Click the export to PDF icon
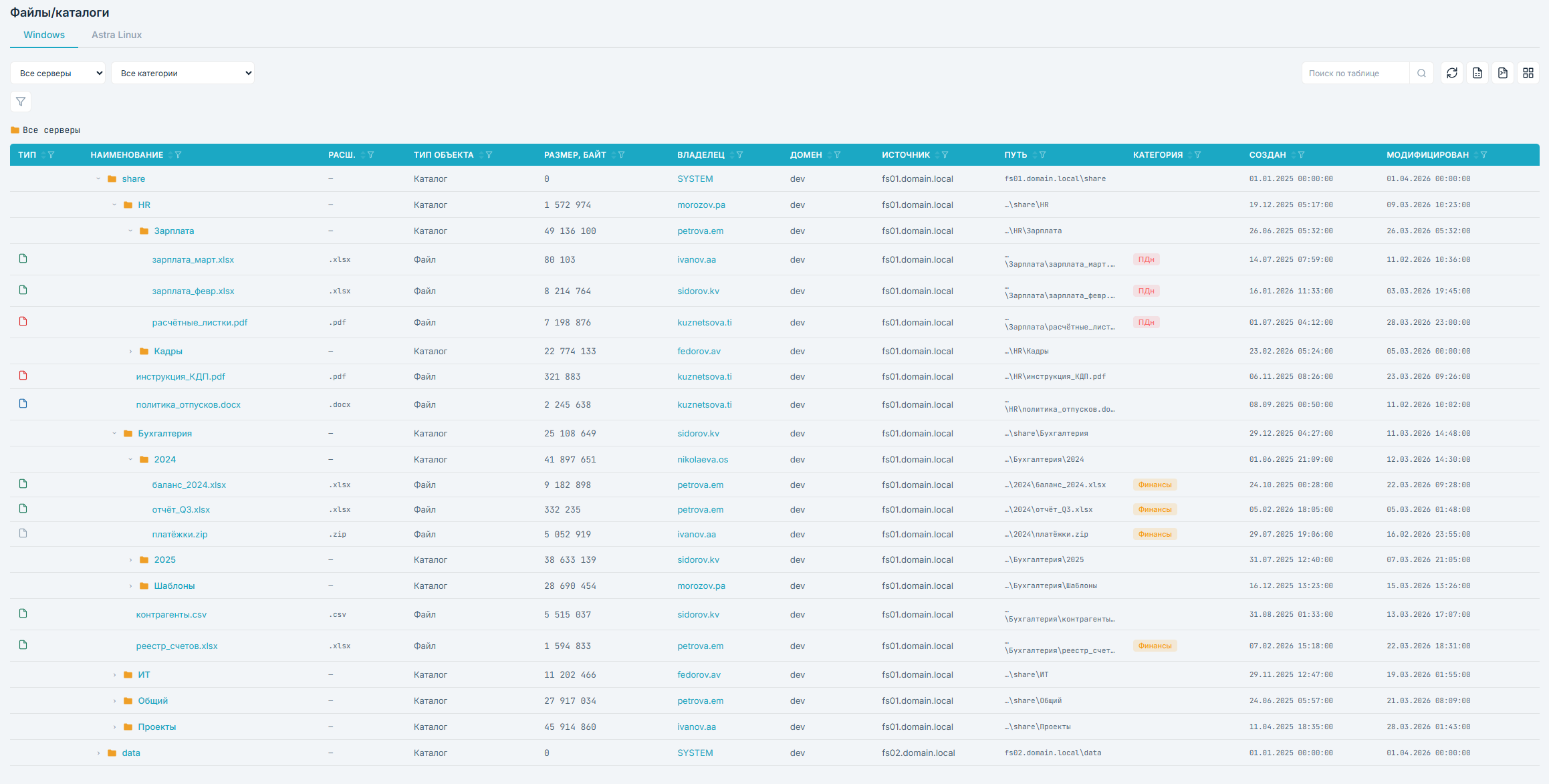The image size is (1549, 784). pos(1503,73)
